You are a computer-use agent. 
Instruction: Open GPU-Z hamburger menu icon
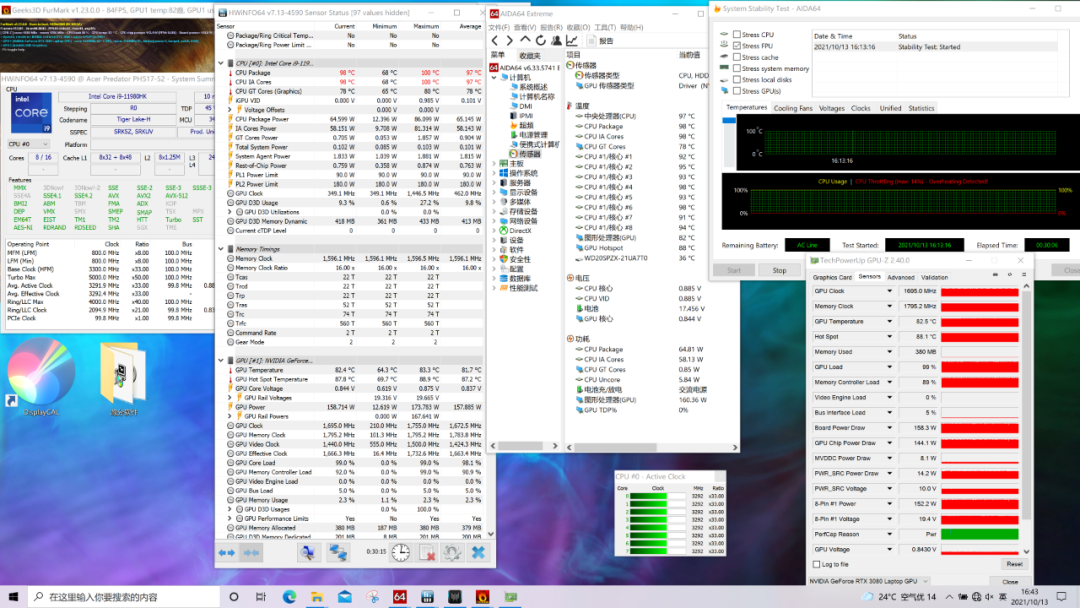tap(1024, 275)
